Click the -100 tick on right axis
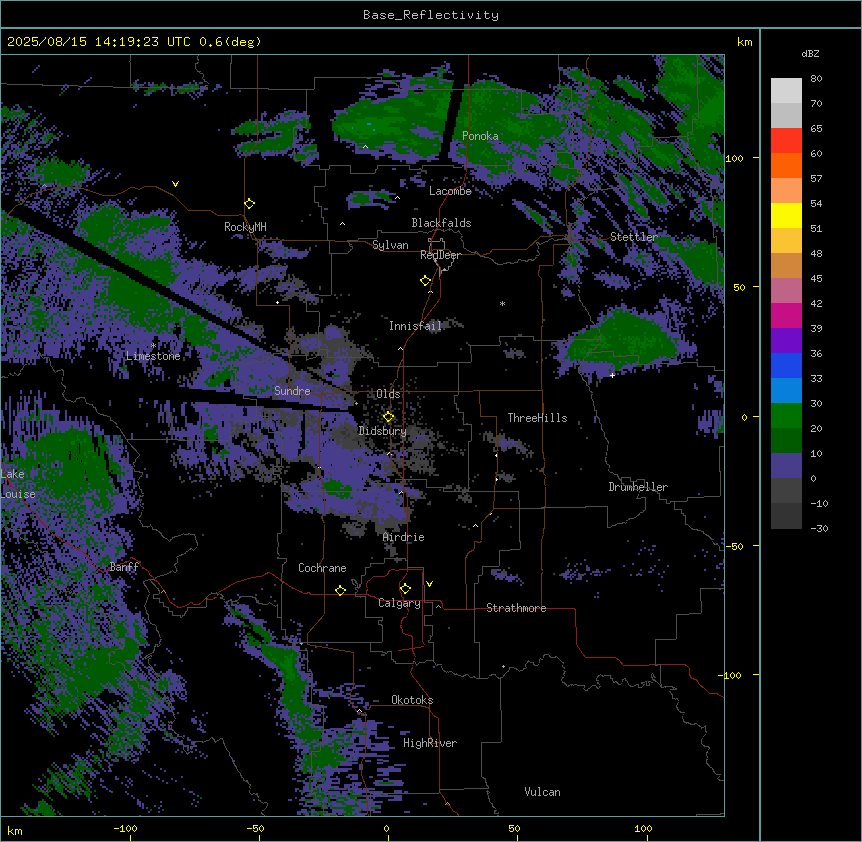Viewport: 862px width, 842px height. (730, 675)
